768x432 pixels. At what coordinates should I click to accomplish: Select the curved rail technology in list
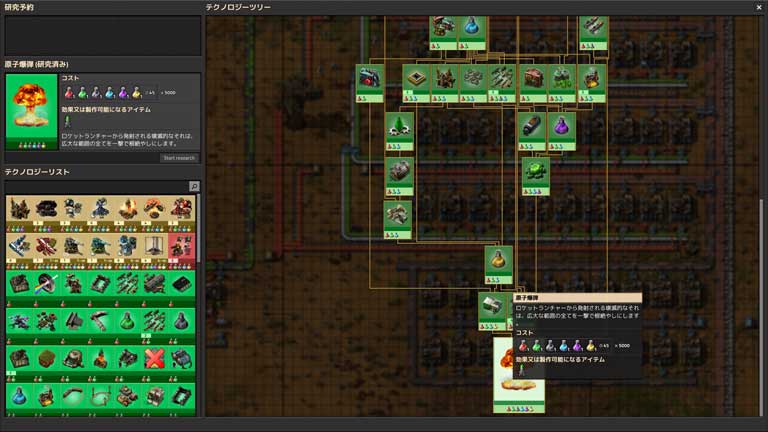pos(73,398)
